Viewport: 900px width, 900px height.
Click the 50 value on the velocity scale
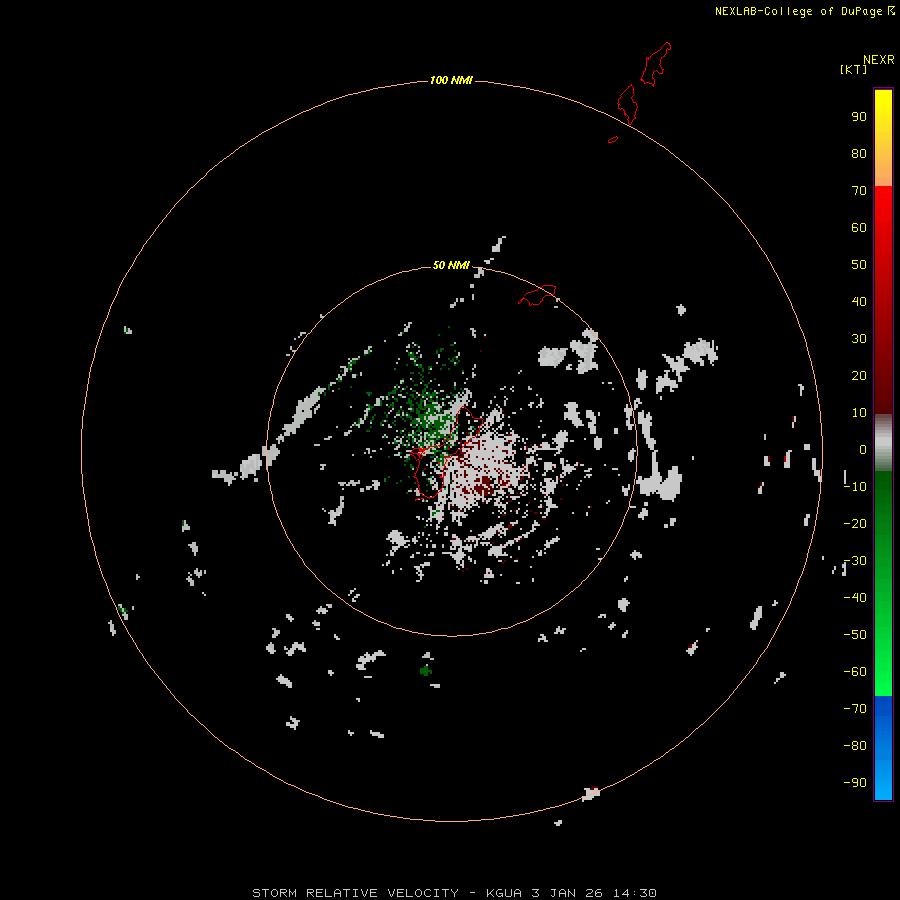coord(859,265)
